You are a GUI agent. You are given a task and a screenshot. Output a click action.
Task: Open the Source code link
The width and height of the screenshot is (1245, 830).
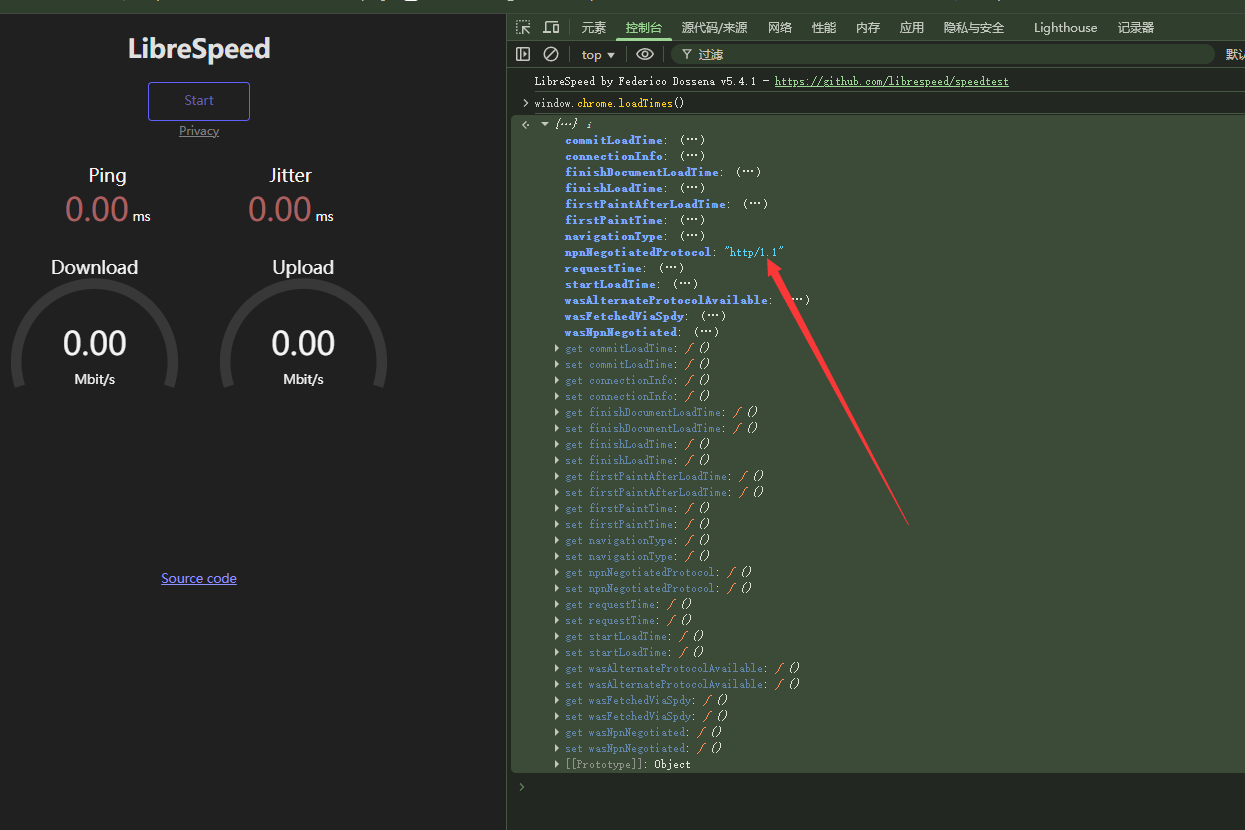pos(199,578)
